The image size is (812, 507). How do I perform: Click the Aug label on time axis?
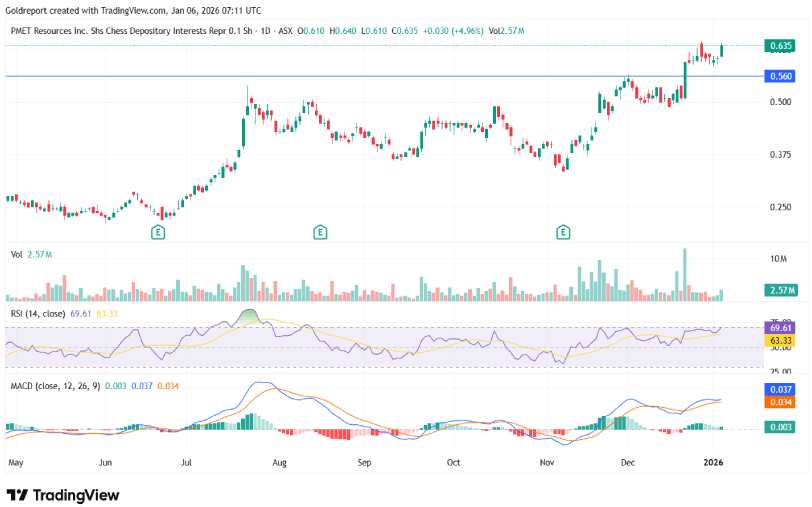[x=280, y=464]
